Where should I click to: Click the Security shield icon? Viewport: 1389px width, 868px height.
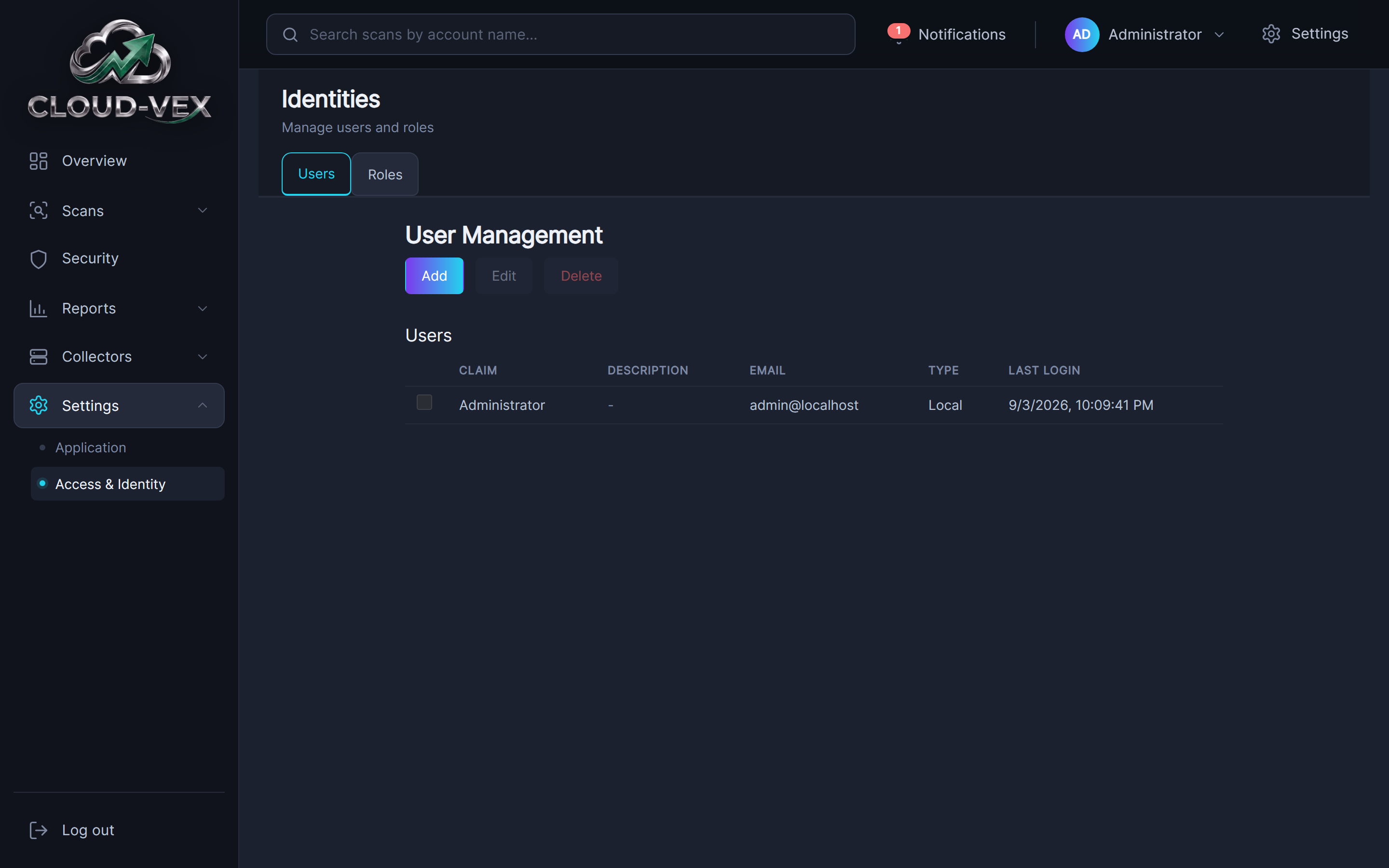pos(39,259)
